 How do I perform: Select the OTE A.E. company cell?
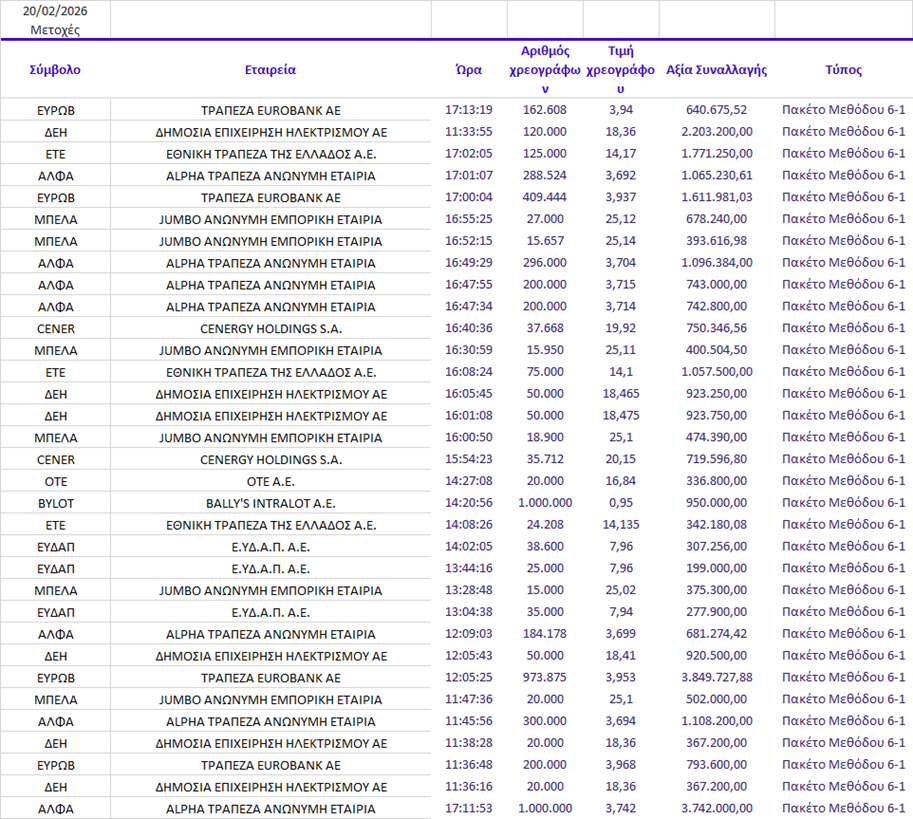270,481
